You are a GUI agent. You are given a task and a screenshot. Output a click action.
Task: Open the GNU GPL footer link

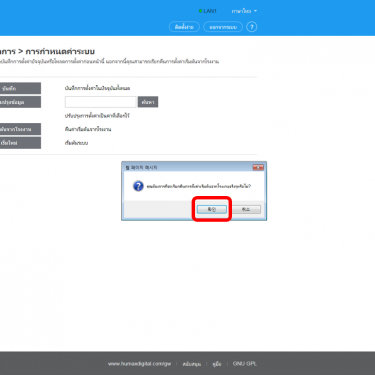(x=245, y=364)
